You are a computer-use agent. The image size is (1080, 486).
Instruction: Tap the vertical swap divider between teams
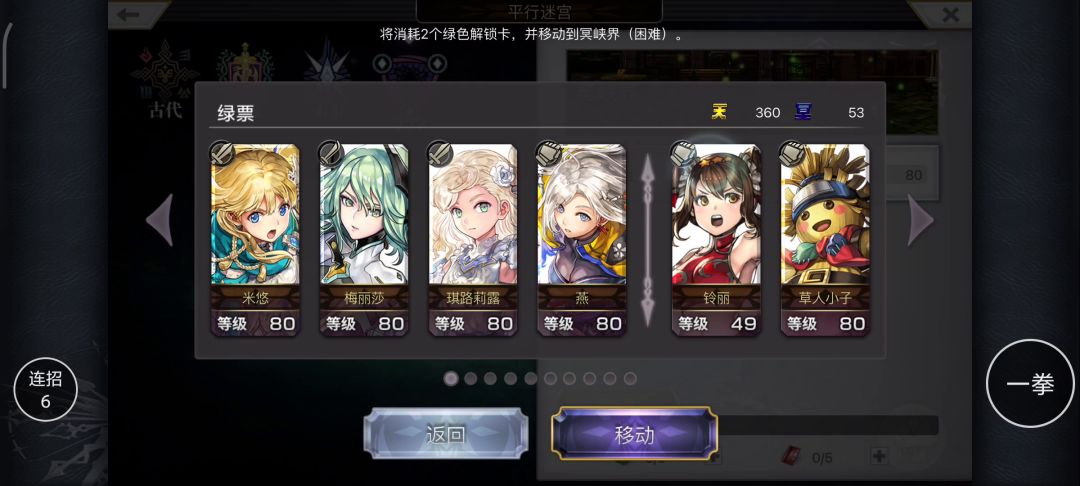(647, 240)
